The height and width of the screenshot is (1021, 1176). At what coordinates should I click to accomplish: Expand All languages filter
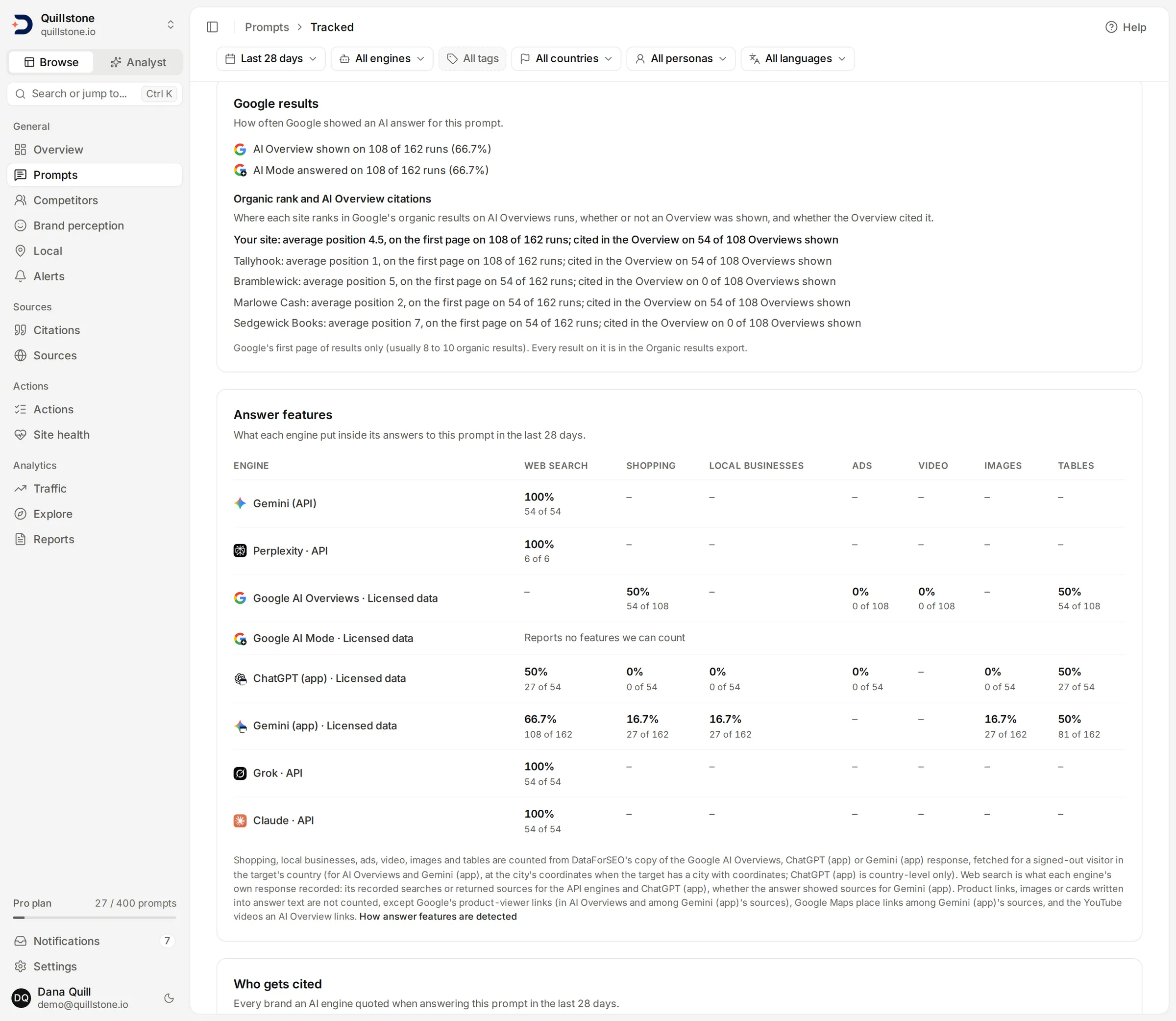pyautogui.click(x=797, y=59)
